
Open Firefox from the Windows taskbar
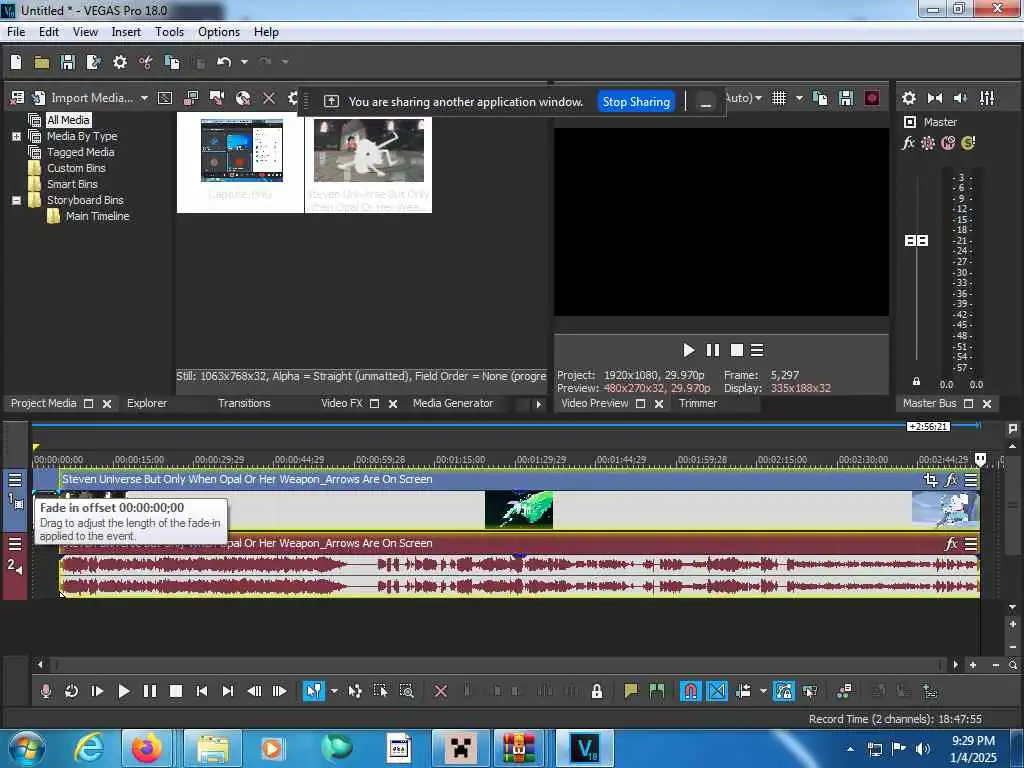(x=147, y=748)
